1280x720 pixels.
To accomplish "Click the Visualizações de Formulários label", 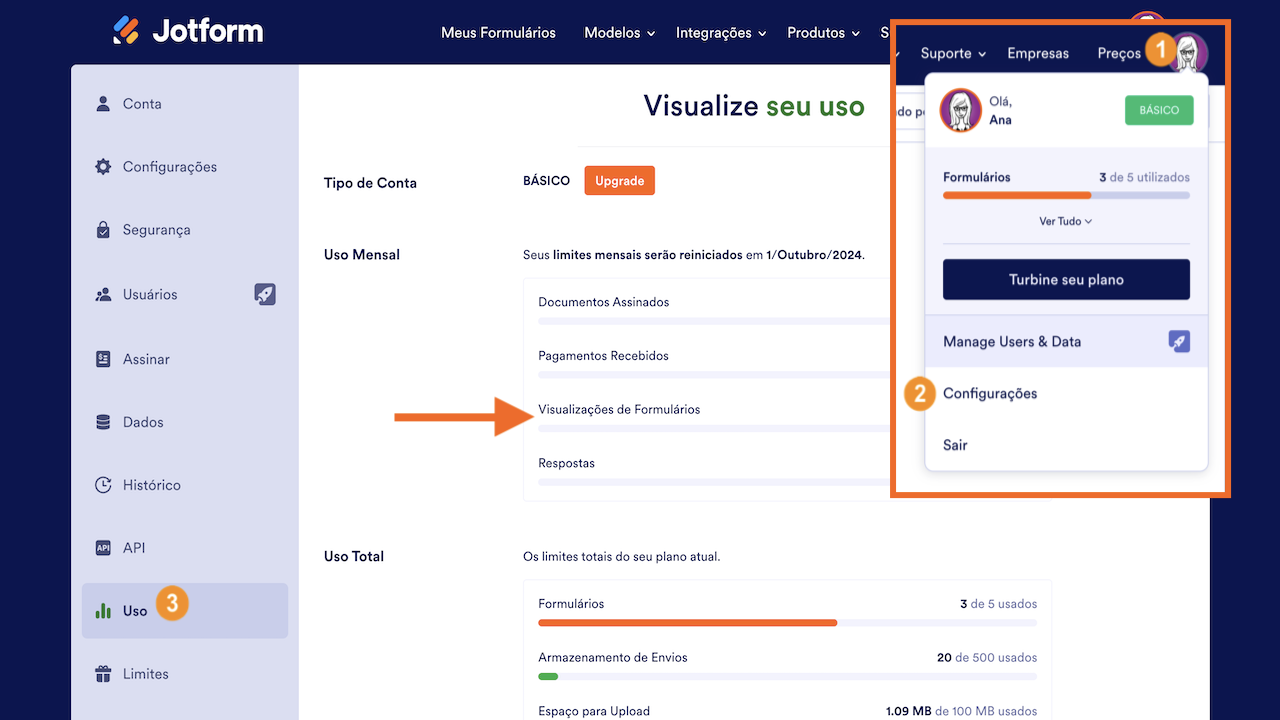I will [619, 409].
